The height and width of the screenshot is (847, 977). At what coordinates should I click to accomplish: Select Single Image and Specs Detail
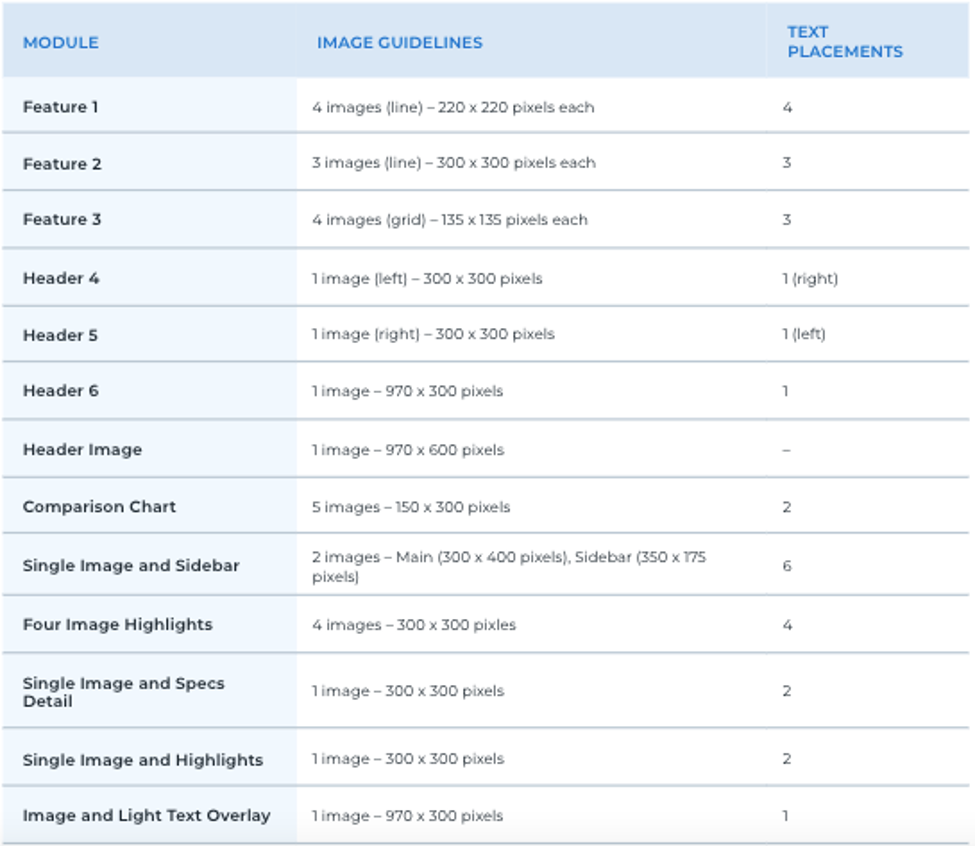pos(123,692)
